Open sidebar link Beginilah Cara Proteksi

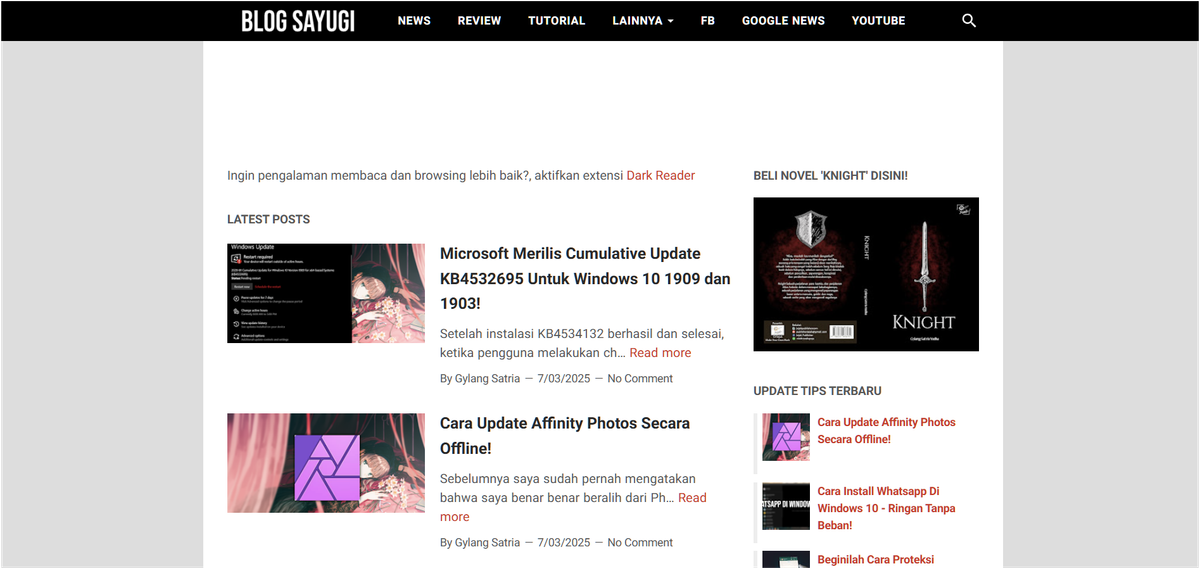tap(875, 560)
